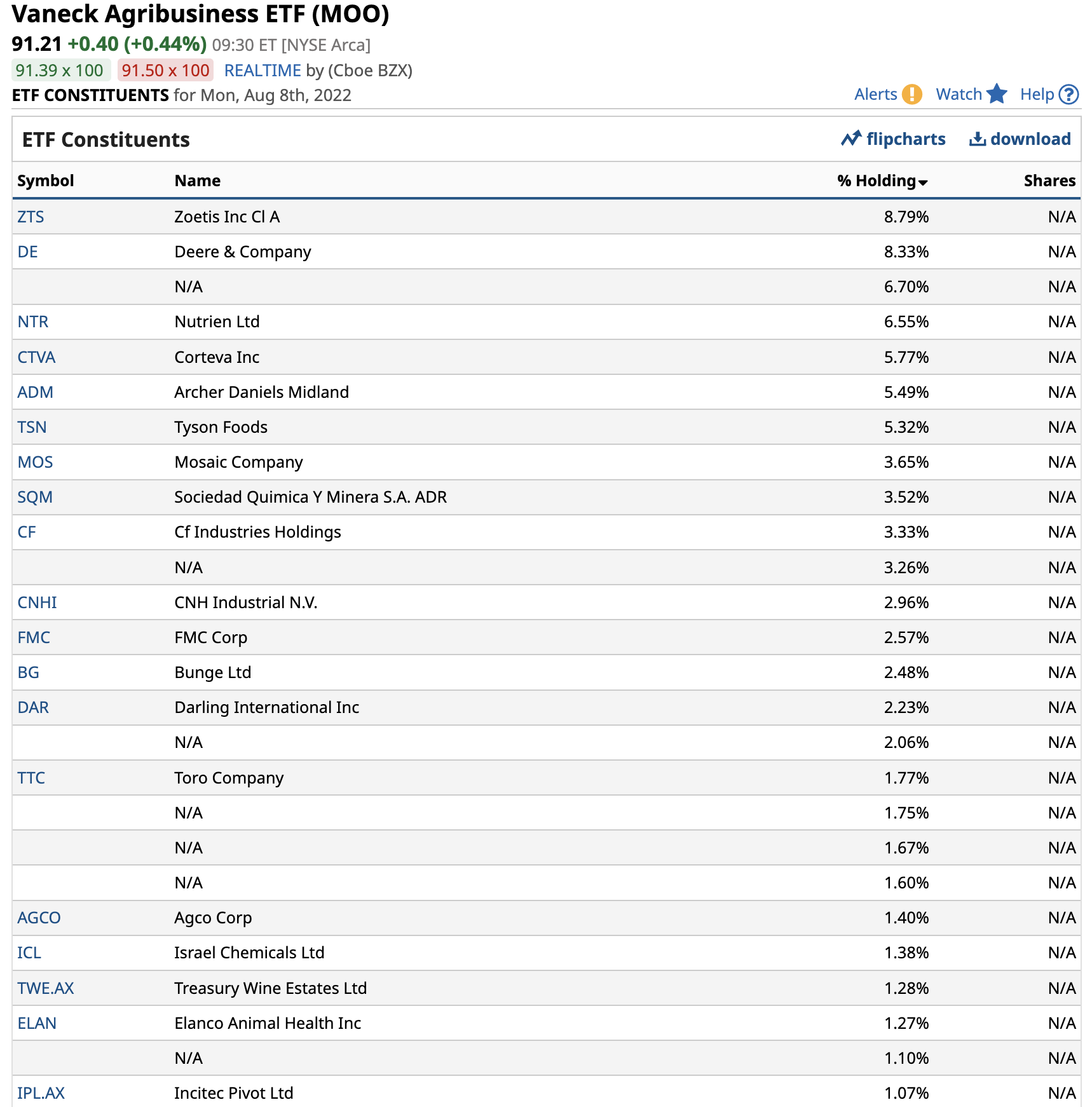1092x1107 pixels.
Task: Select Sociedad Quimica Y Minera name
Action: pyautogui.click(x=311, y=497)
